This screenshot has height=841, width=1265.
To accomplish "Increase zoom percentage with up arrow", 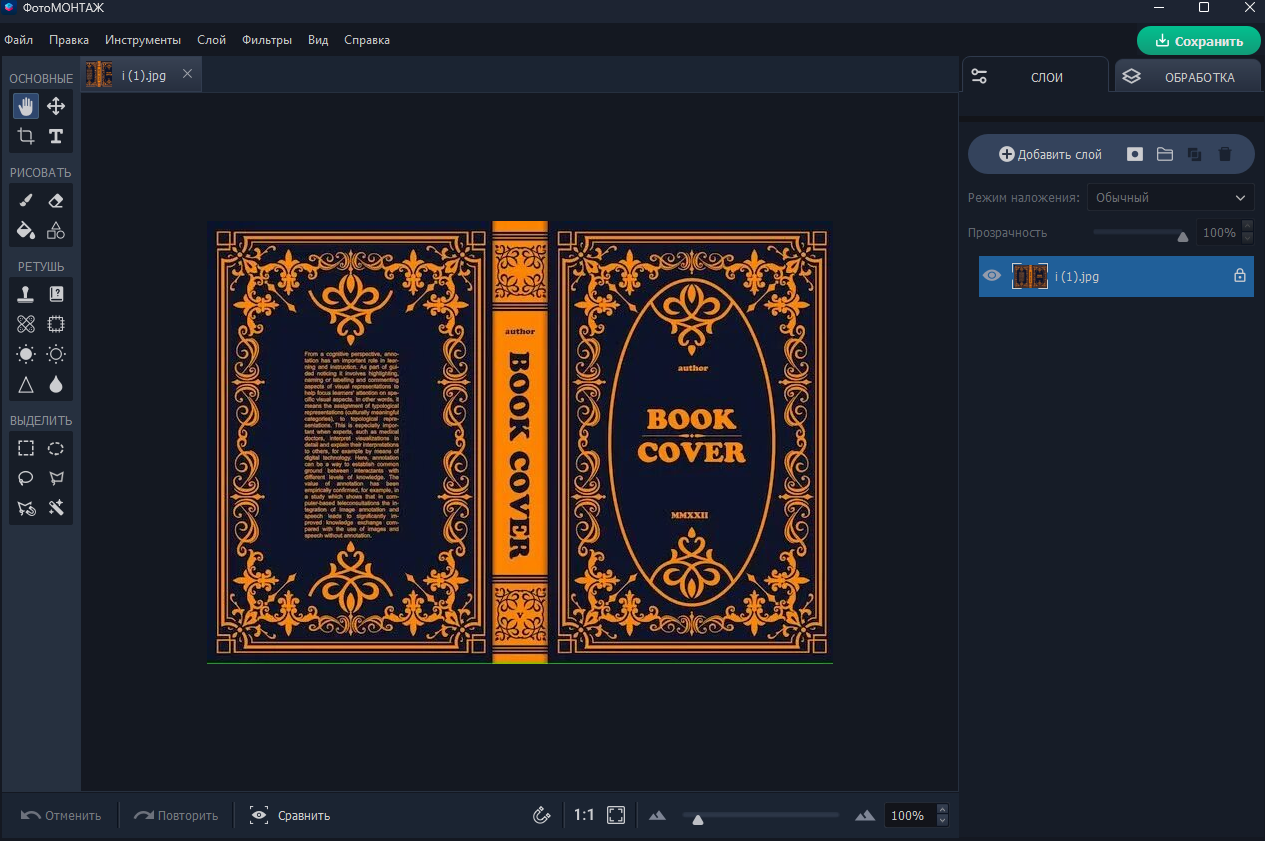I will [942, 809].
